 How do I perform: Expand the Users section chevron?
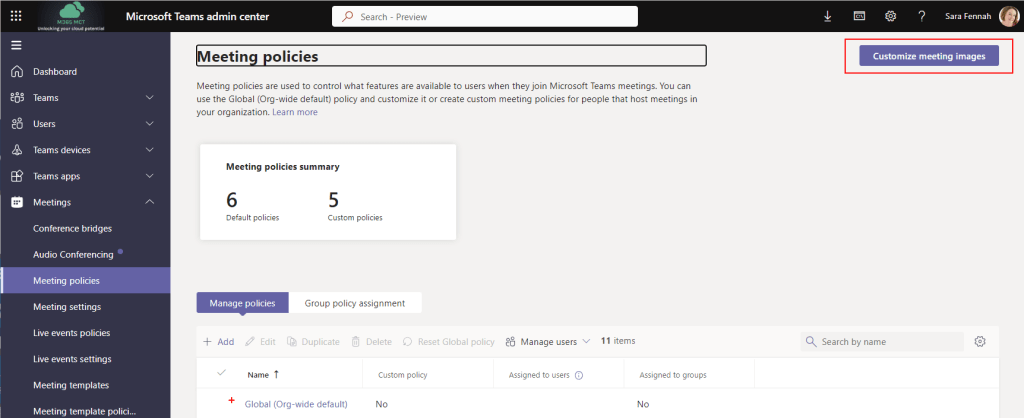[149, 124]
